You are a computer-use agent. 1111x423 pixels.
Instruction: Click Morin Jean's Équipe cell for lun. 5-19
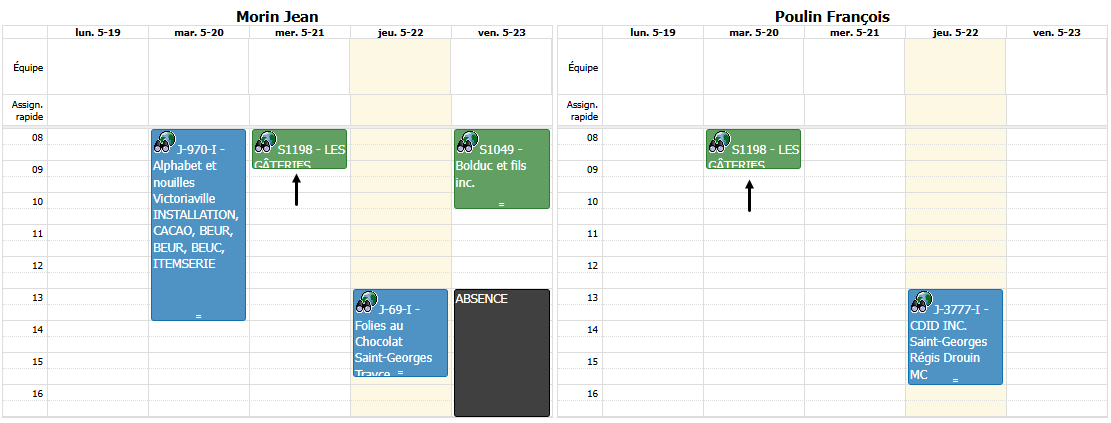click(x=98, y=67)
